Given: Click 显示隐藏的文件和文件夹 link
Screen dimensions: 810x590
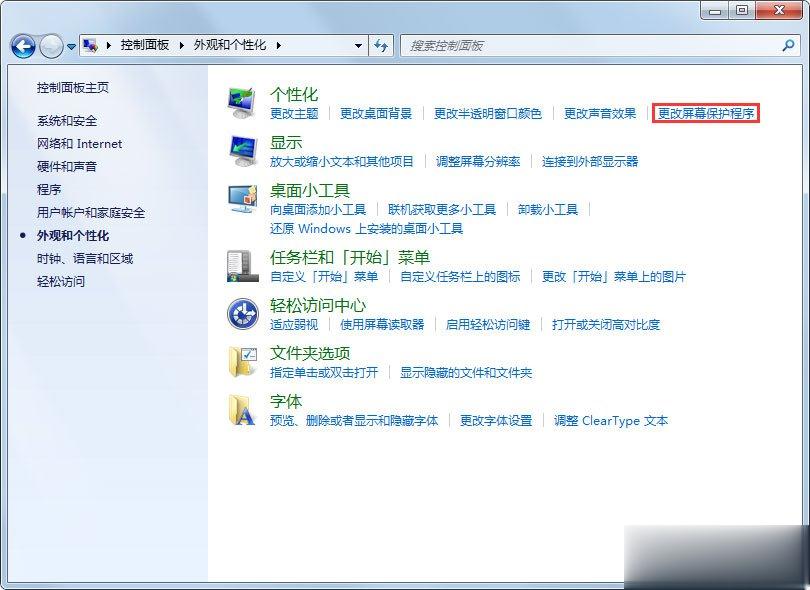Looking at the screenshot, I should point(465,372).
